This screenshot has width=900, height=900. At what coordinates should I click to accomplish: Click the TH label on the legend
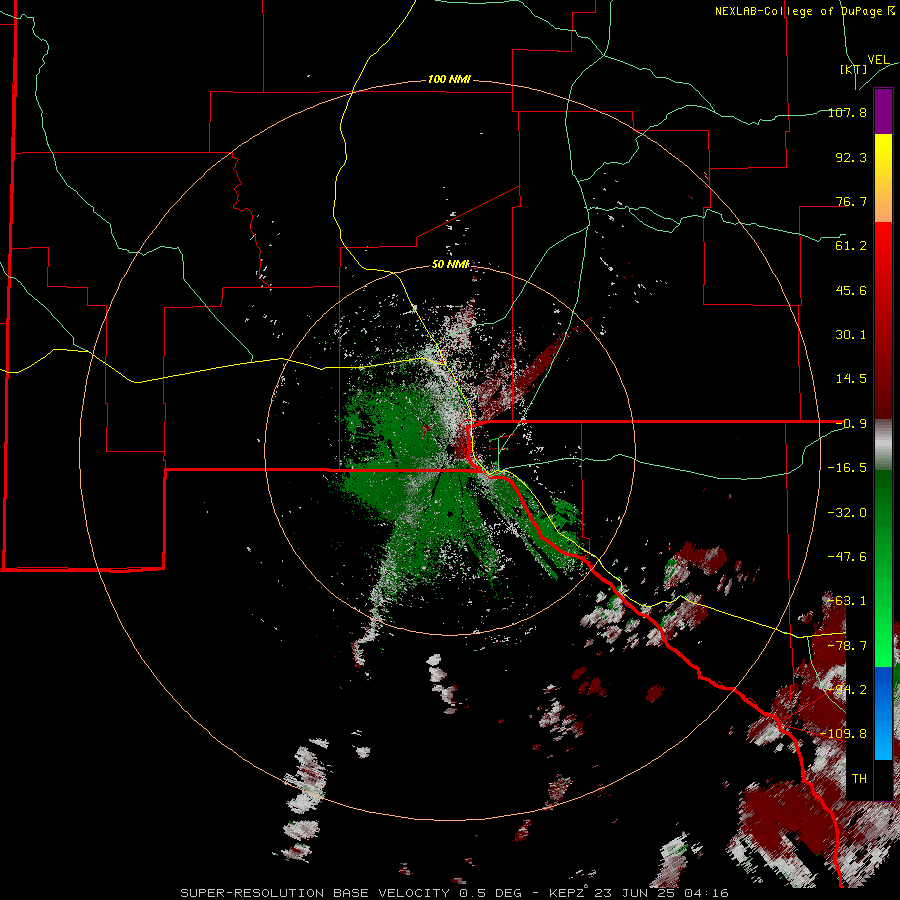click(859, 779)
